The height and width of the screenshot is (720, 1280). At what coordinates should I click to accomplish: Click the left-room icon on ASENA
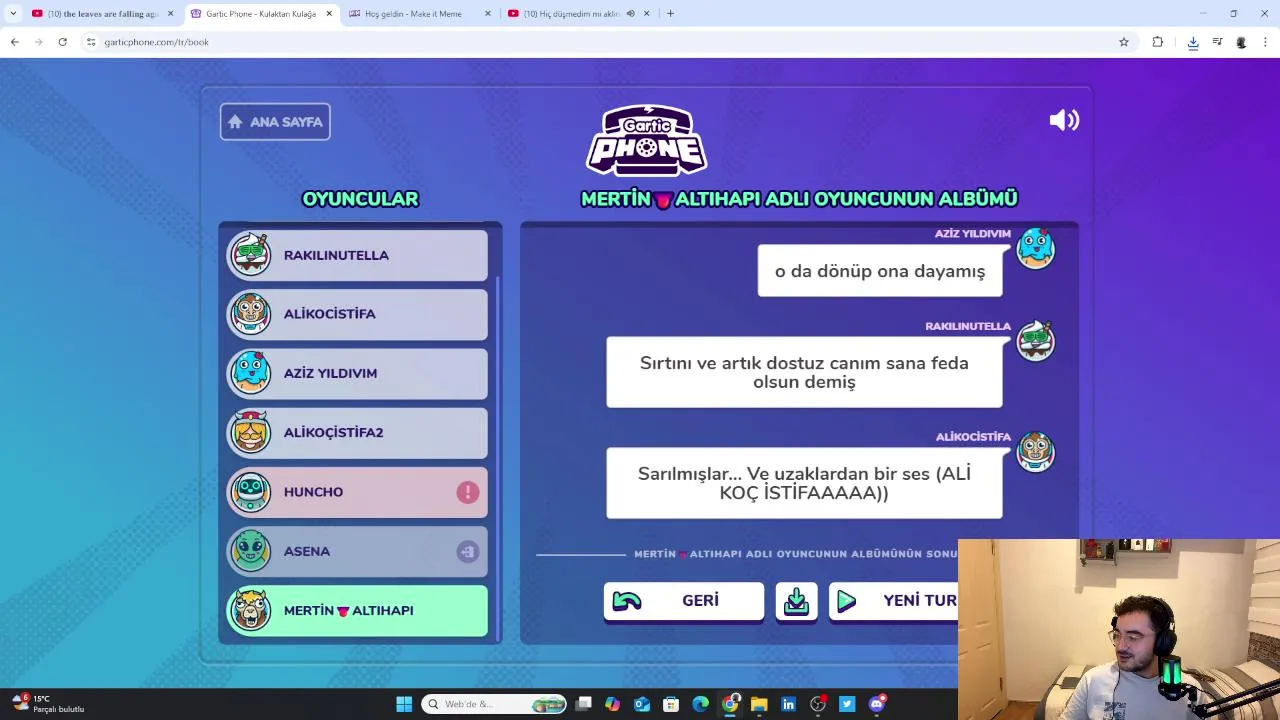click(x=468, y=551)
